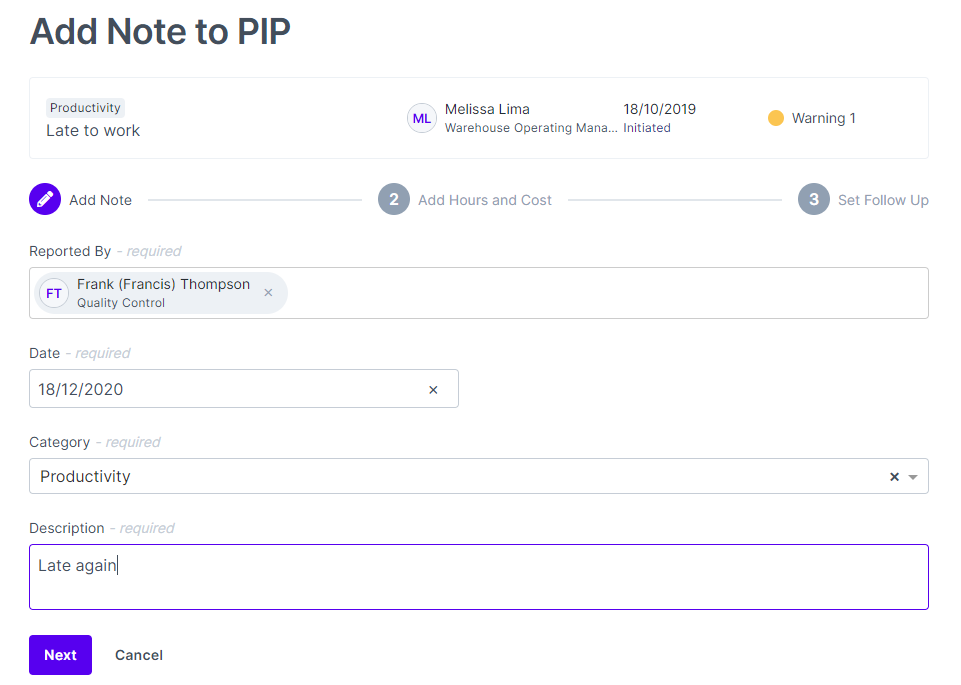Viewport: 961px width, 685px height.
Task: Cancel adding the note
Action: coord(139,655)
